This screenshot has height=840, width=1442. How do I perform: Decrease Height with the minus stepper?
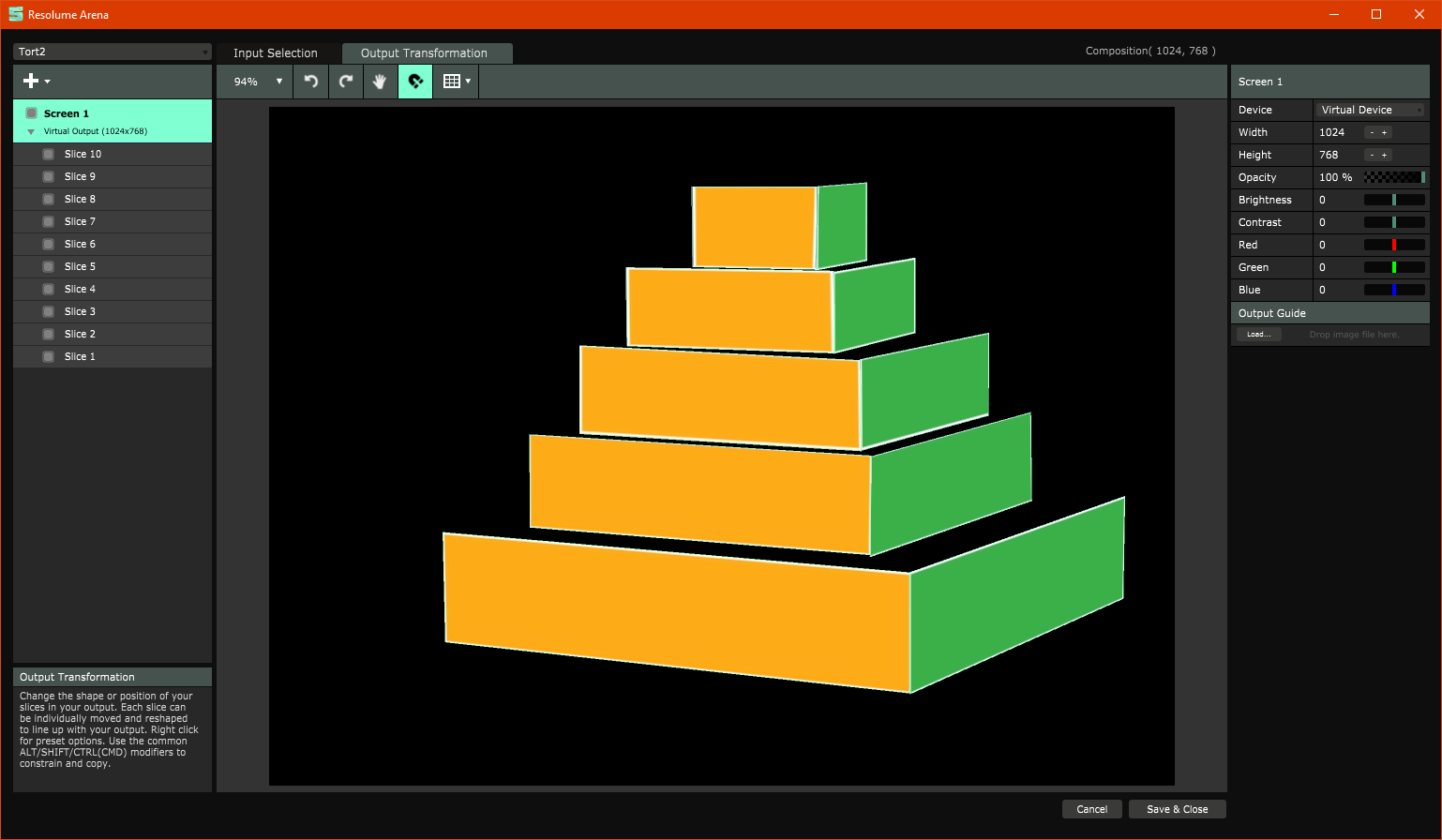click(x=1372, y=155)
